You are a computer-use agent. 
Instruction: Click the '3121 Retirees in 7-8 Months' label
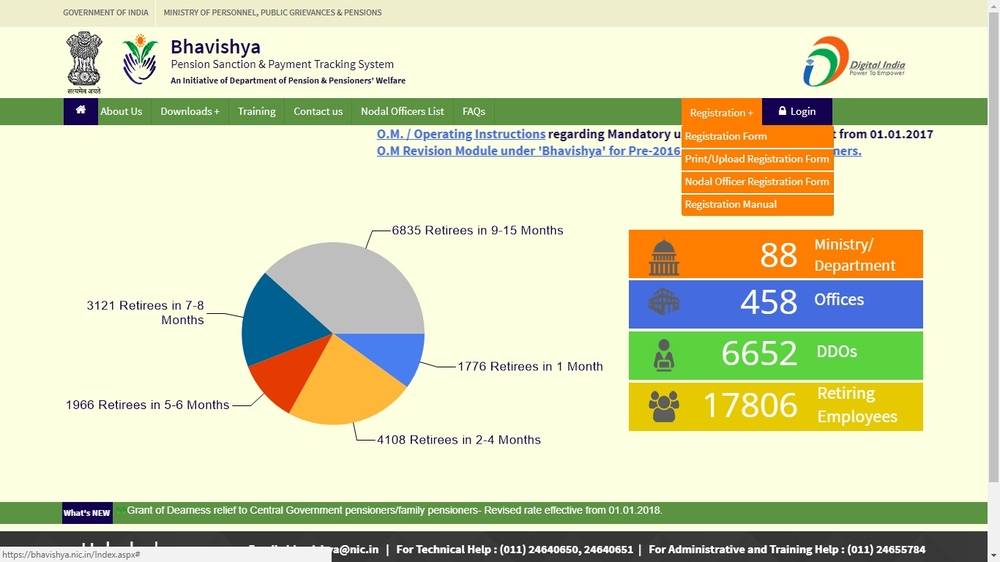tap(145, 313)
